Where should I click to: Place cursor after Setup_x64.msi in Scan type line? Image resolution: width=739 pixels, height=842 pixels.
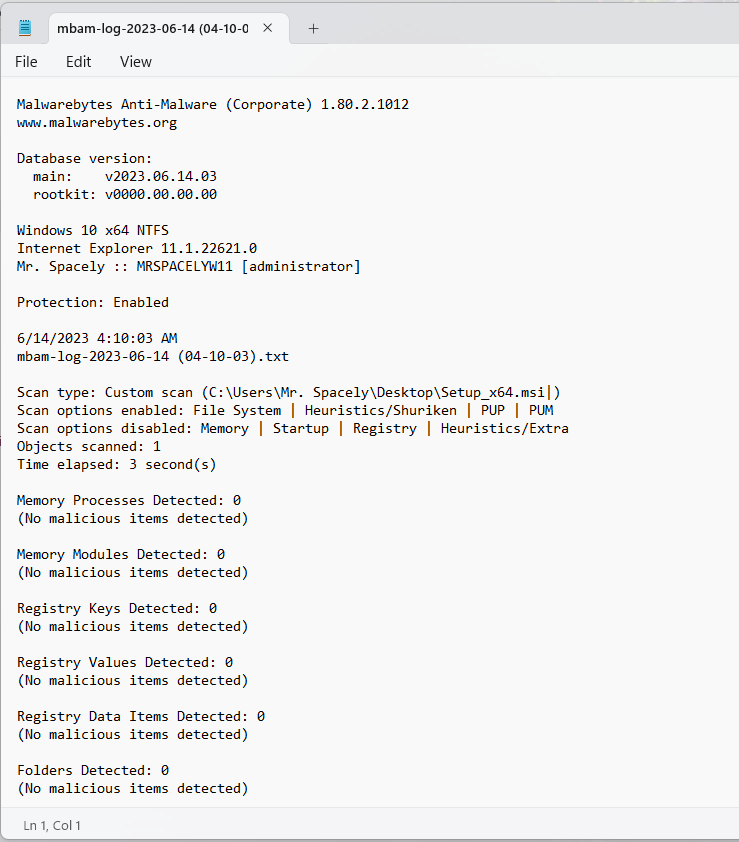(x=546, y=393)
